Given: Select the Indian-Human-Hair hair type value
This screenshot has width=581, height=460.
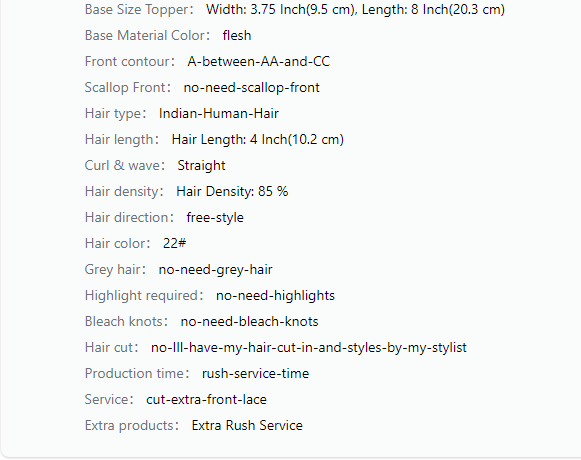Looking at the screenshot, I should point(219,114).
